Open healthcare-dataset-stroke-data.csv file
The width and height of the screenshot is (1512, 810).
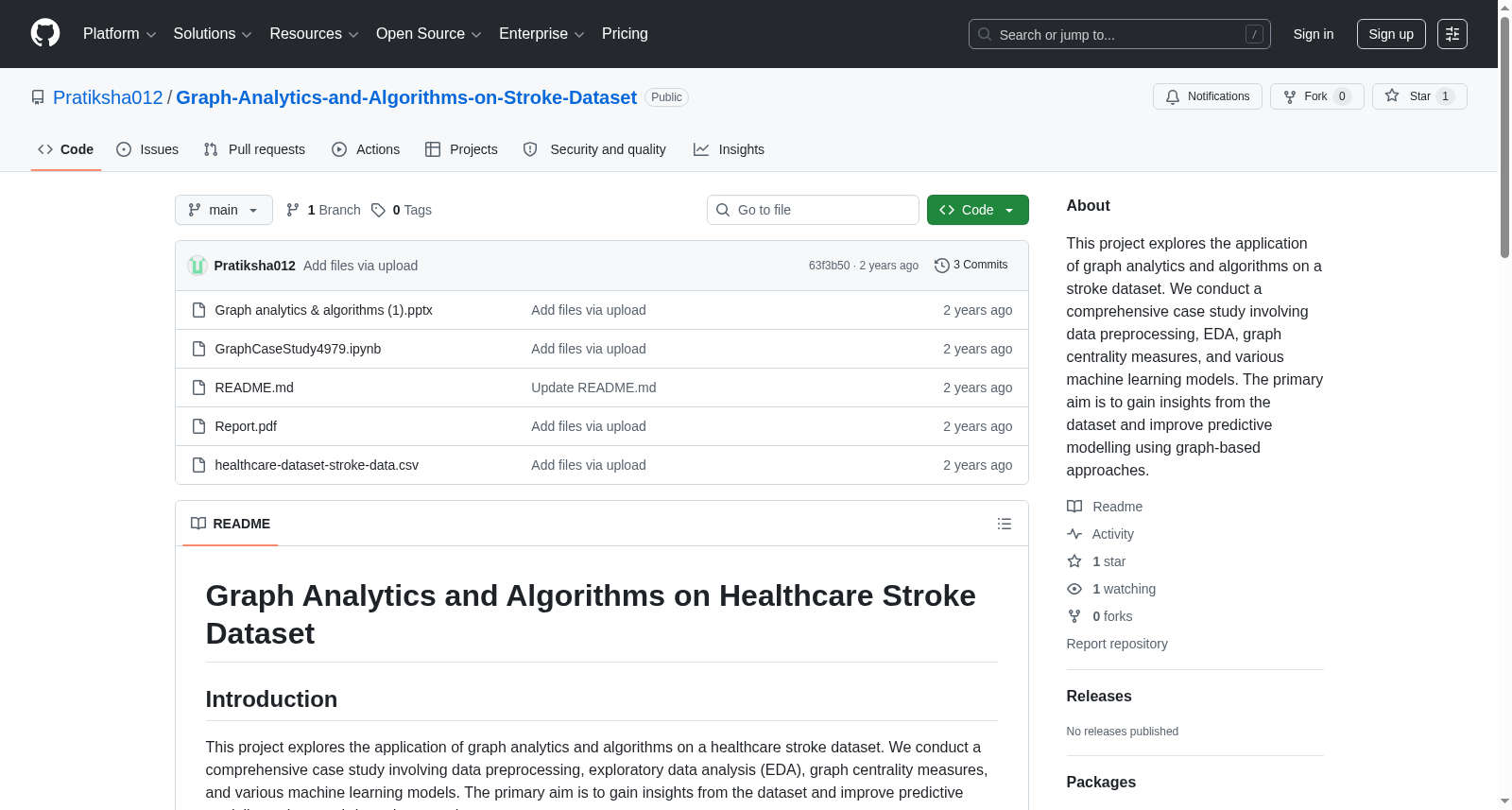click(317, 465)
